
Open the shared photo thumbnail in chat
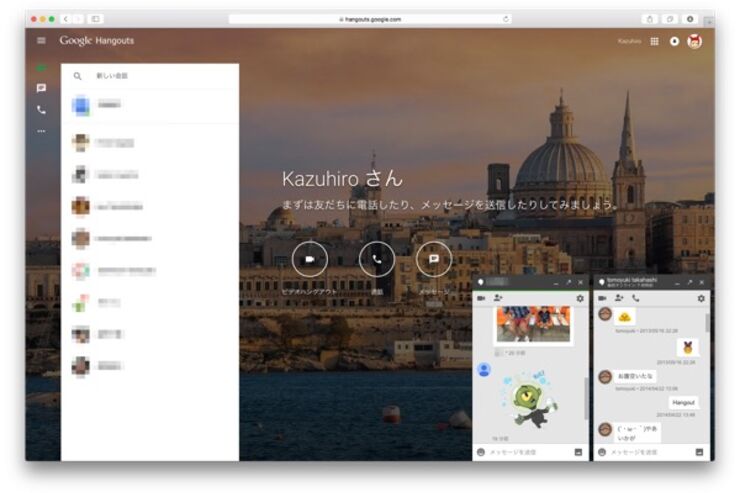(x=533, y=324)
